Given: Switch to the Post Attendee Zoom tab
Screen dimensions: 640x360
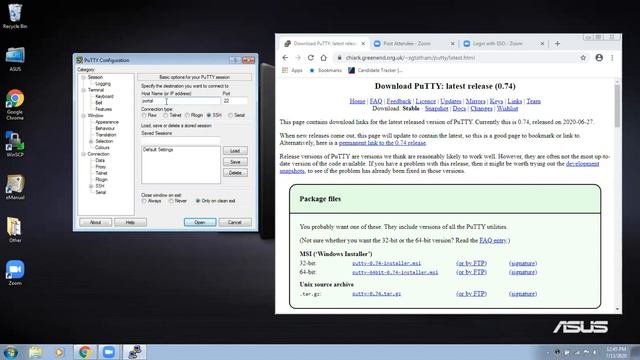Looking at the screenshot, I should tap(413, 43).
